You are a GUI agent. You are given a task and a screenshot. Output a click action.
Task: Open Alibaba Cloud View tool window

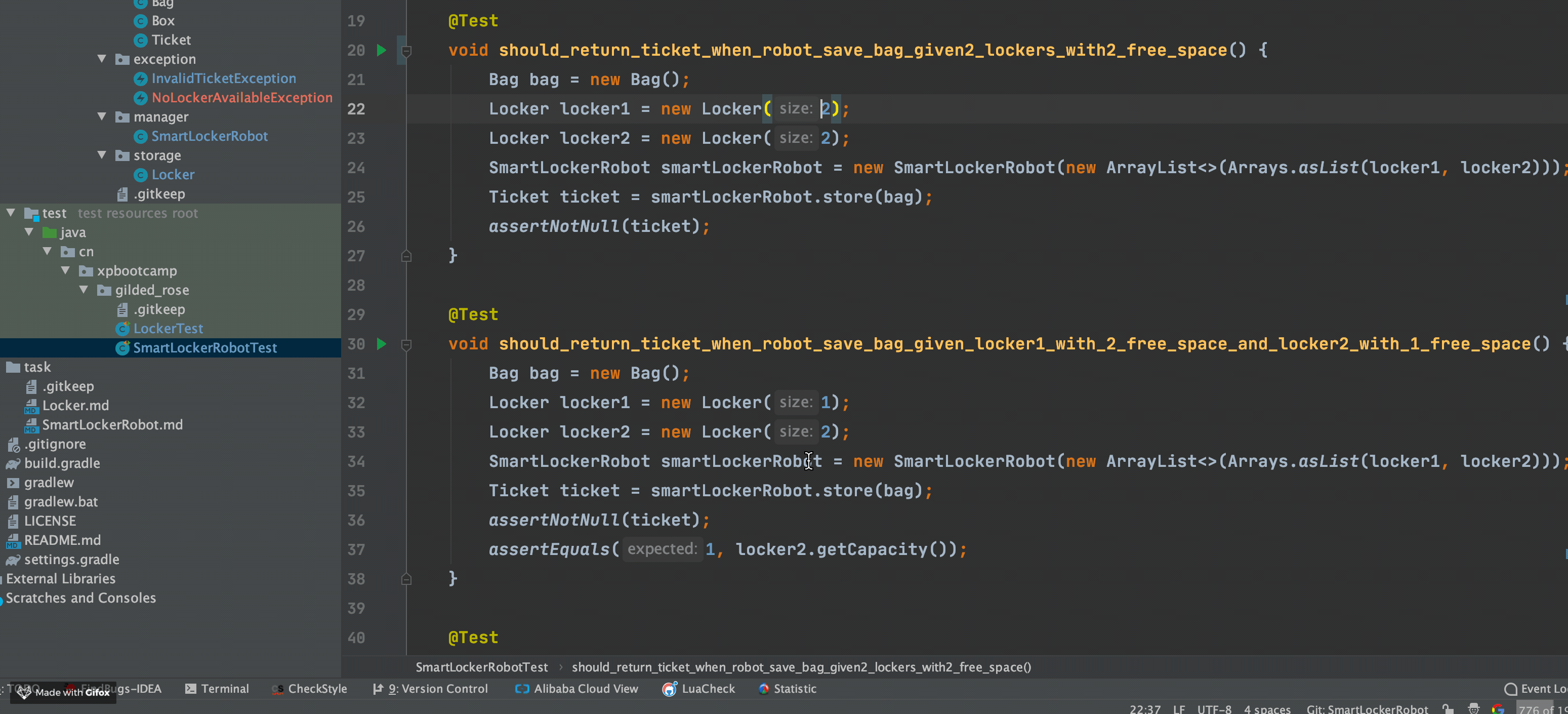[x=576, y=688]
